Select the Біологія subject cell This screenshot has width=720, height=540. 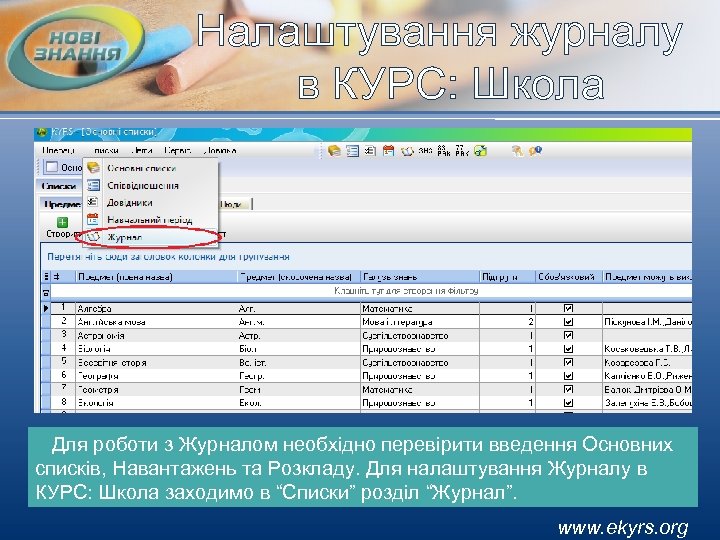pos(156,349)
